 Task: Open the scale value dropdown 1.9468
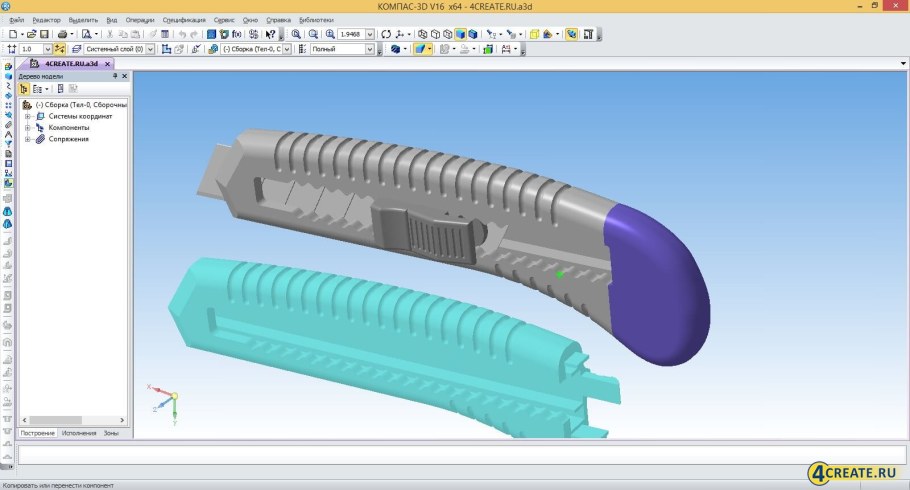point(370,34)
